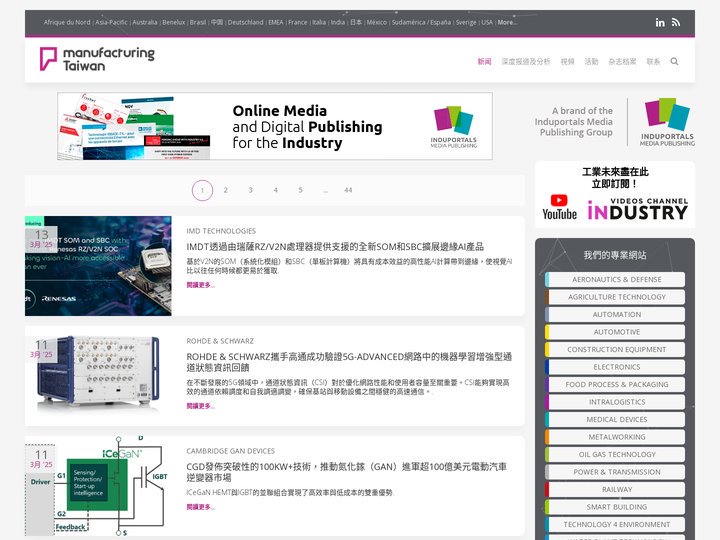Image resolution: width=720 pixels, height=540 pixels.
Task: Open the 活動 menu item
Action: coord(591,62)
